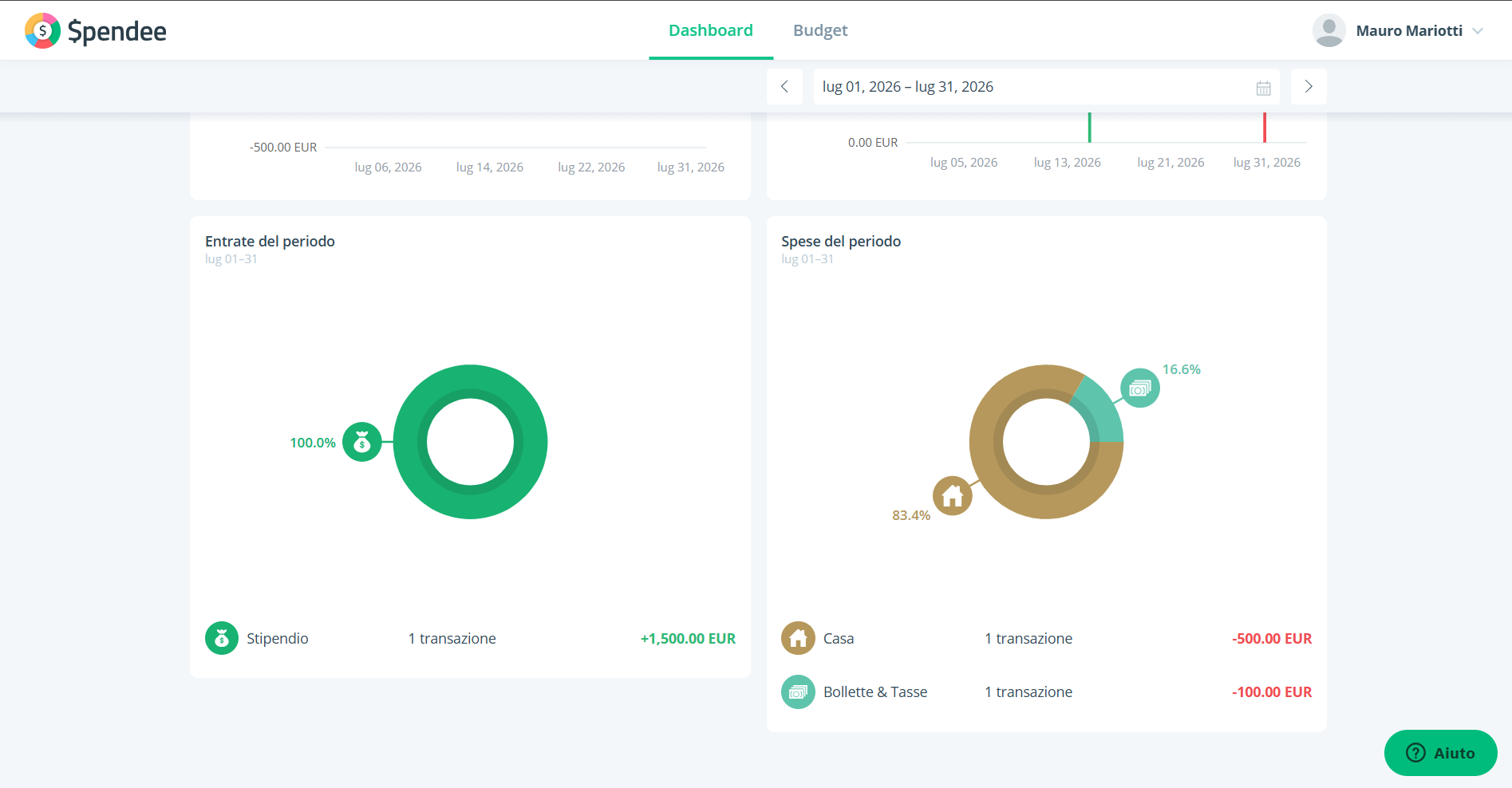1512x788 pixels.
Task: Click the user avatar icon
Action: click(1328, 30)
